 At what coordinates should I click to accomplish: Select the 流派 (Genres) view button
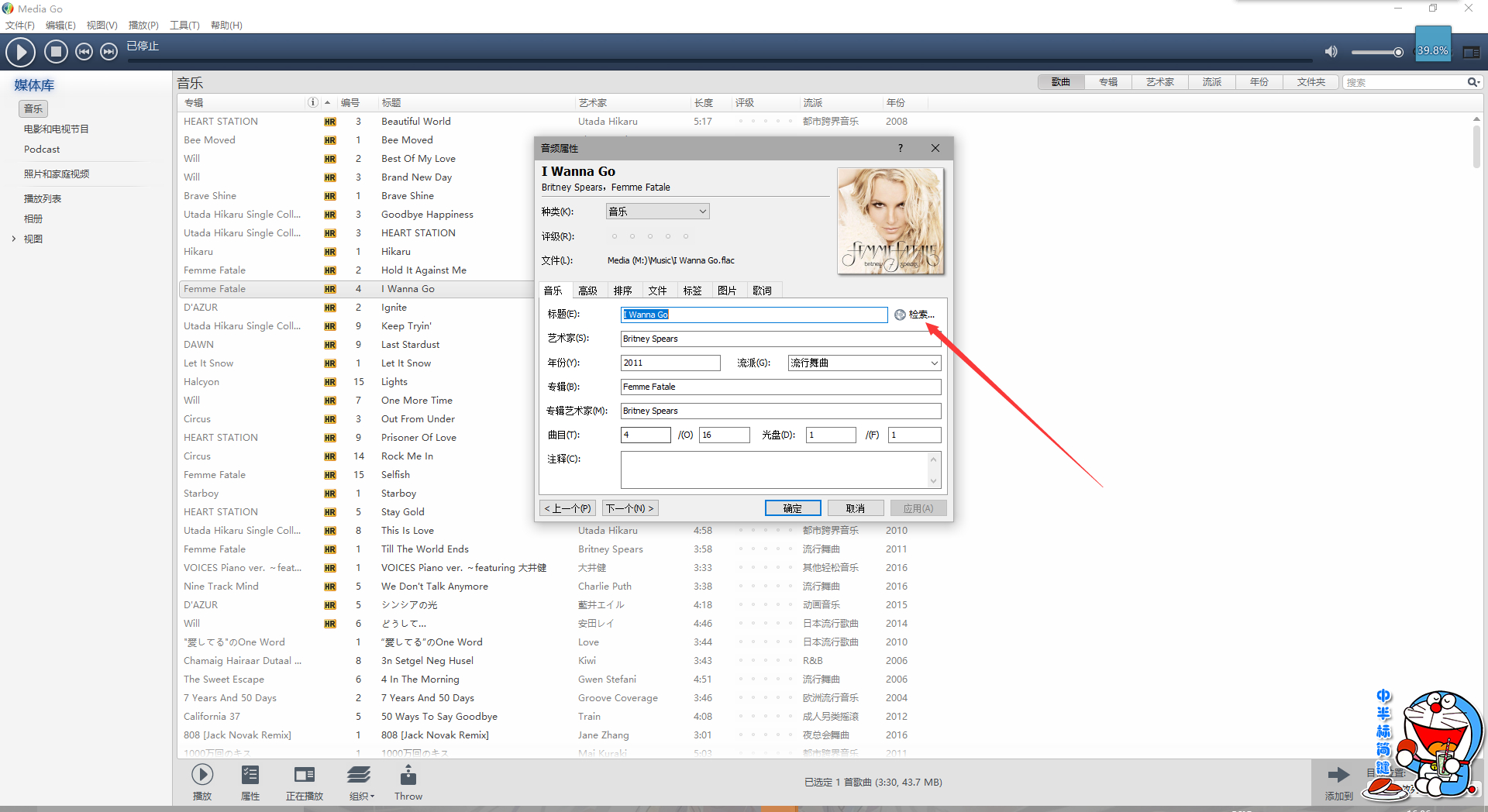point(1212,82)
